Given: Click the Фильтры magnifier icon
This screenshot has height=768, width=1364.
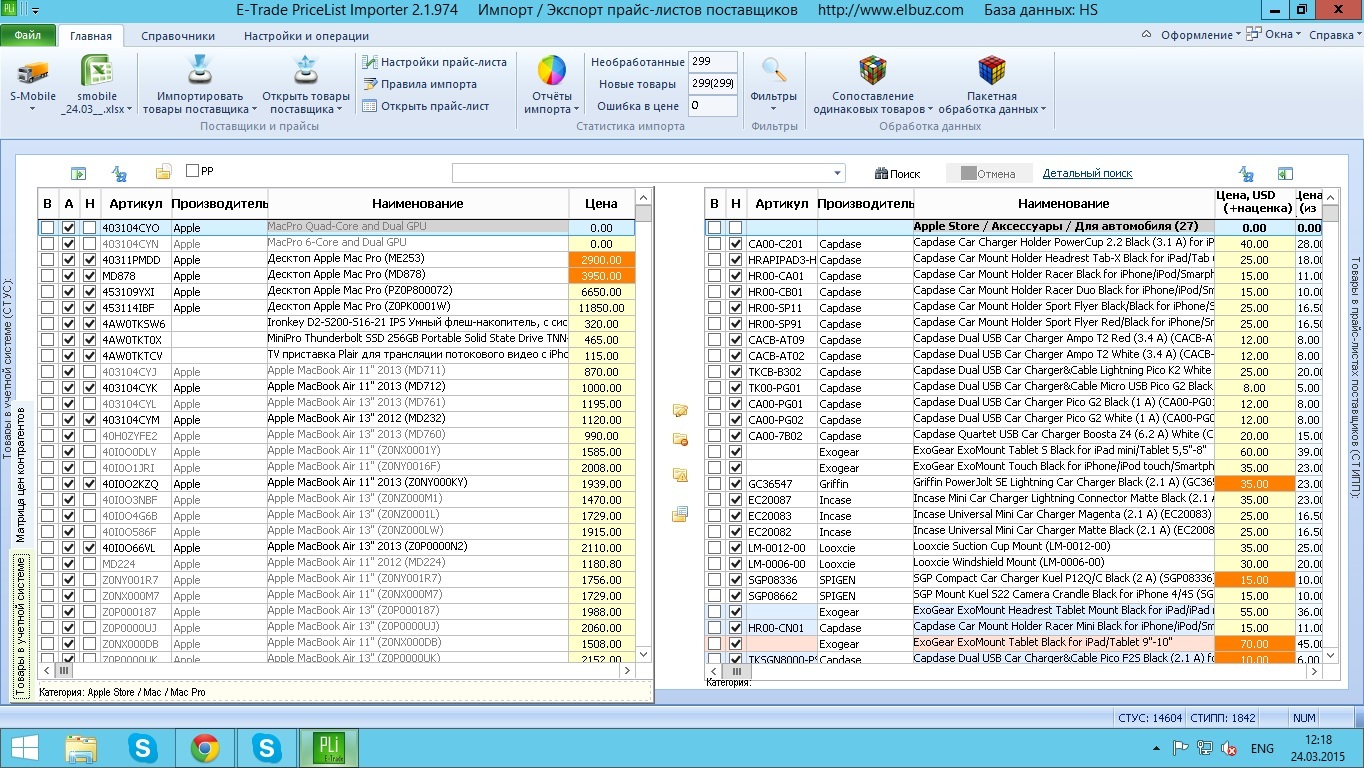Looking at the screenshot, I should 774,70.
